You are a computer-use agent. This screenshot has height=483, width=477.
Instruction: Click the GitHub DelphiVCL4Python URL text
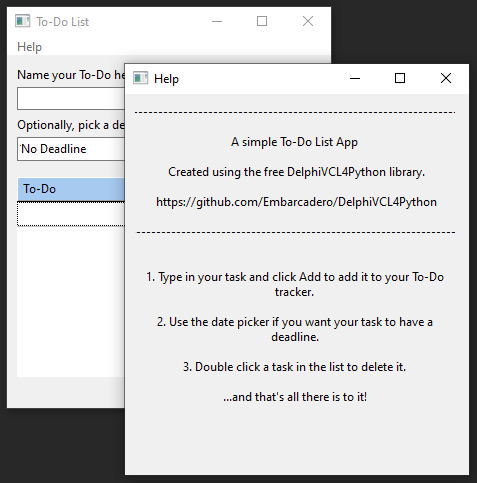[x=296, y=202]
